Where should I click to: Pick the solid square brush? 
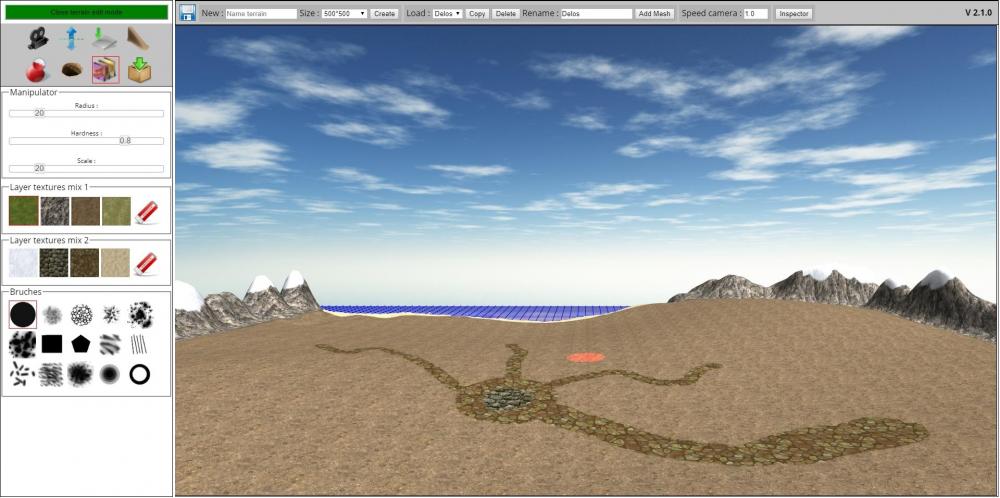52,344
